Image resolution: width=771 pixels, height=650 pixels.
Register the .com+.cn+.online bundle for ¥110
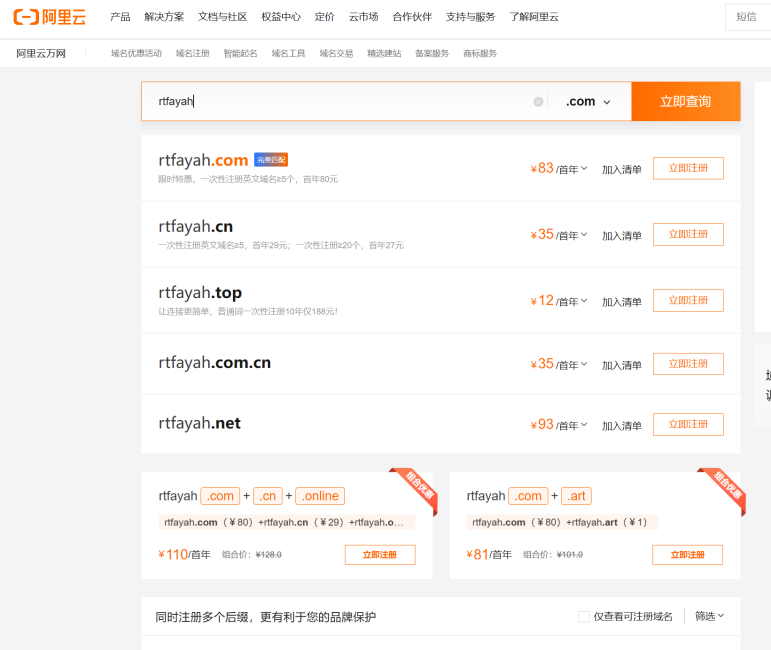tap(380, 555)
